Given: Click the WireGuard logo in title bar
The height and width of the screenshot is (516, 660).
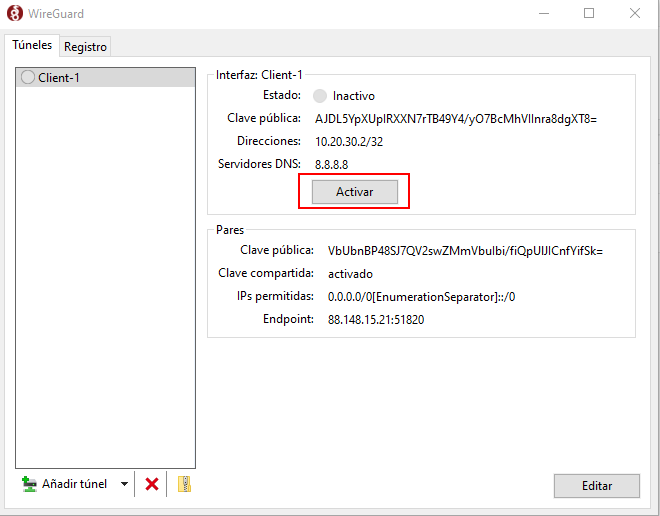Looking at the screenshot, I should tap(14, 13).
